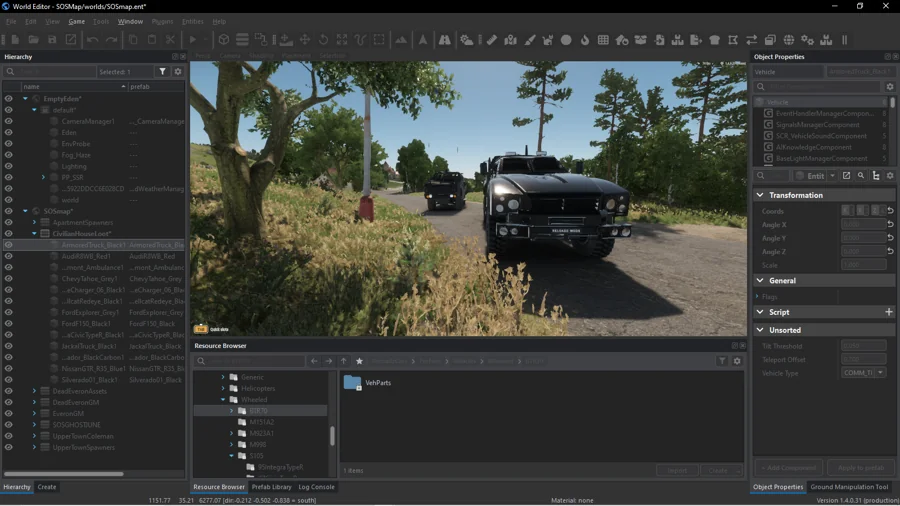Open the Window menu

click(x=130, y=21)
